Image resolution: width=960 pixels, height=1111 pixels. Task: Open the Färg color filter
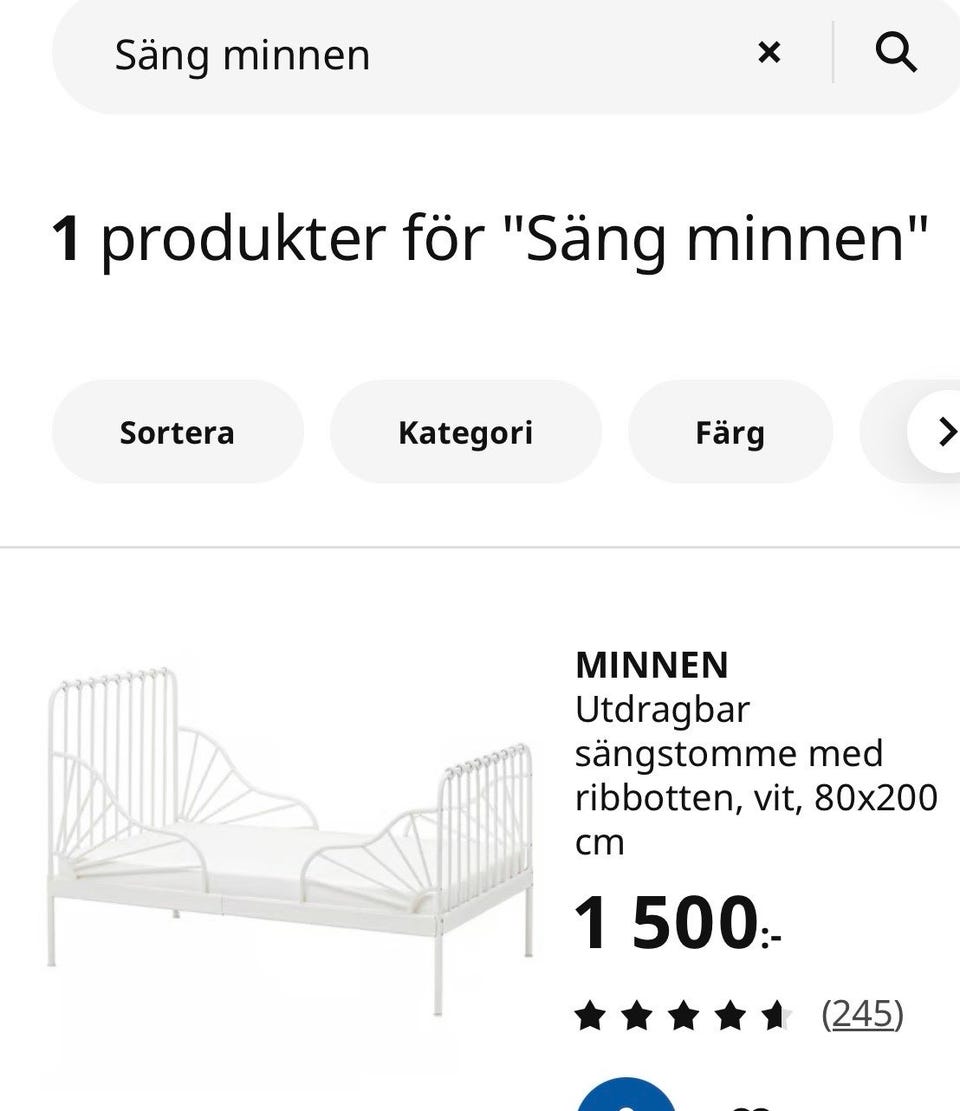pyautogui.click(x=730, y=433)
